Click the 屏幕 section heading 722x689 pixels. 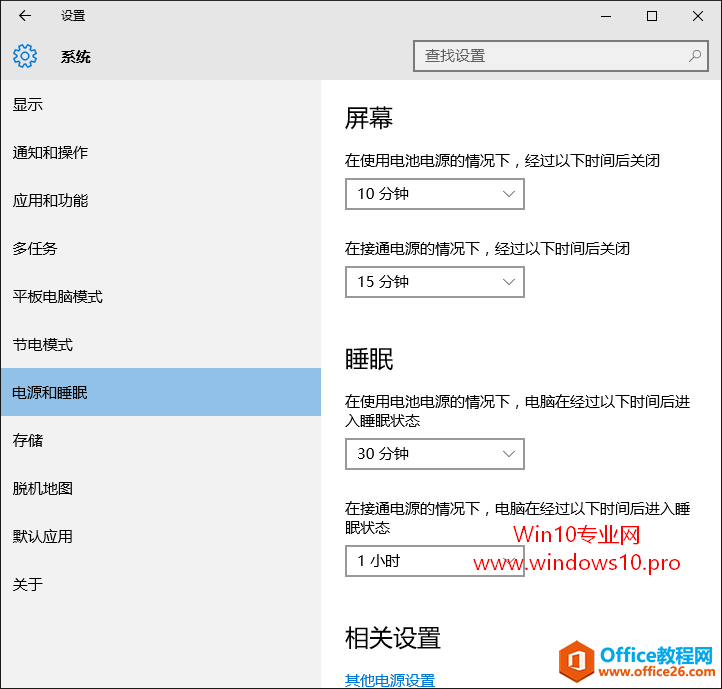pyautogui.click(x=369, y=118)
